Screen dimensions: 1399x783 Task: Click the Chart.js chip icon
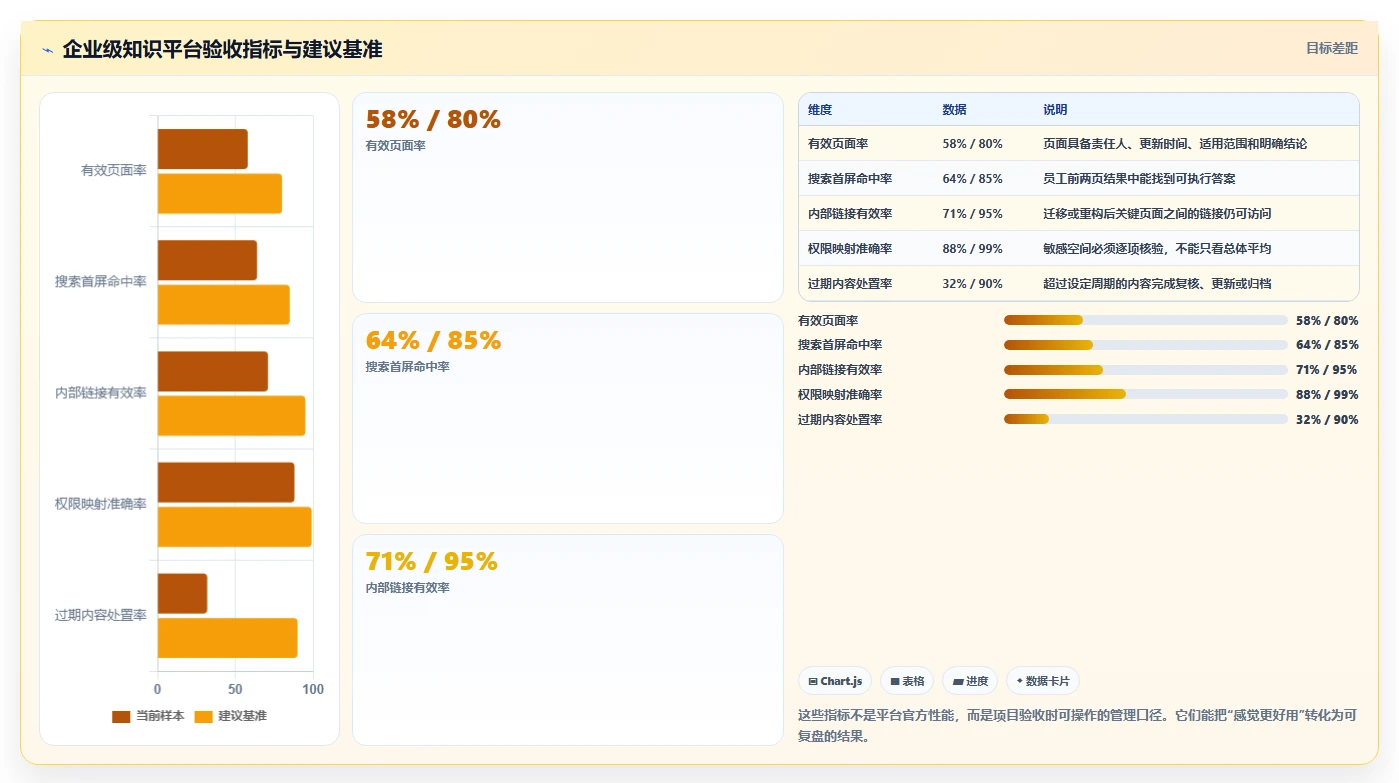click(x=813, y=682)
